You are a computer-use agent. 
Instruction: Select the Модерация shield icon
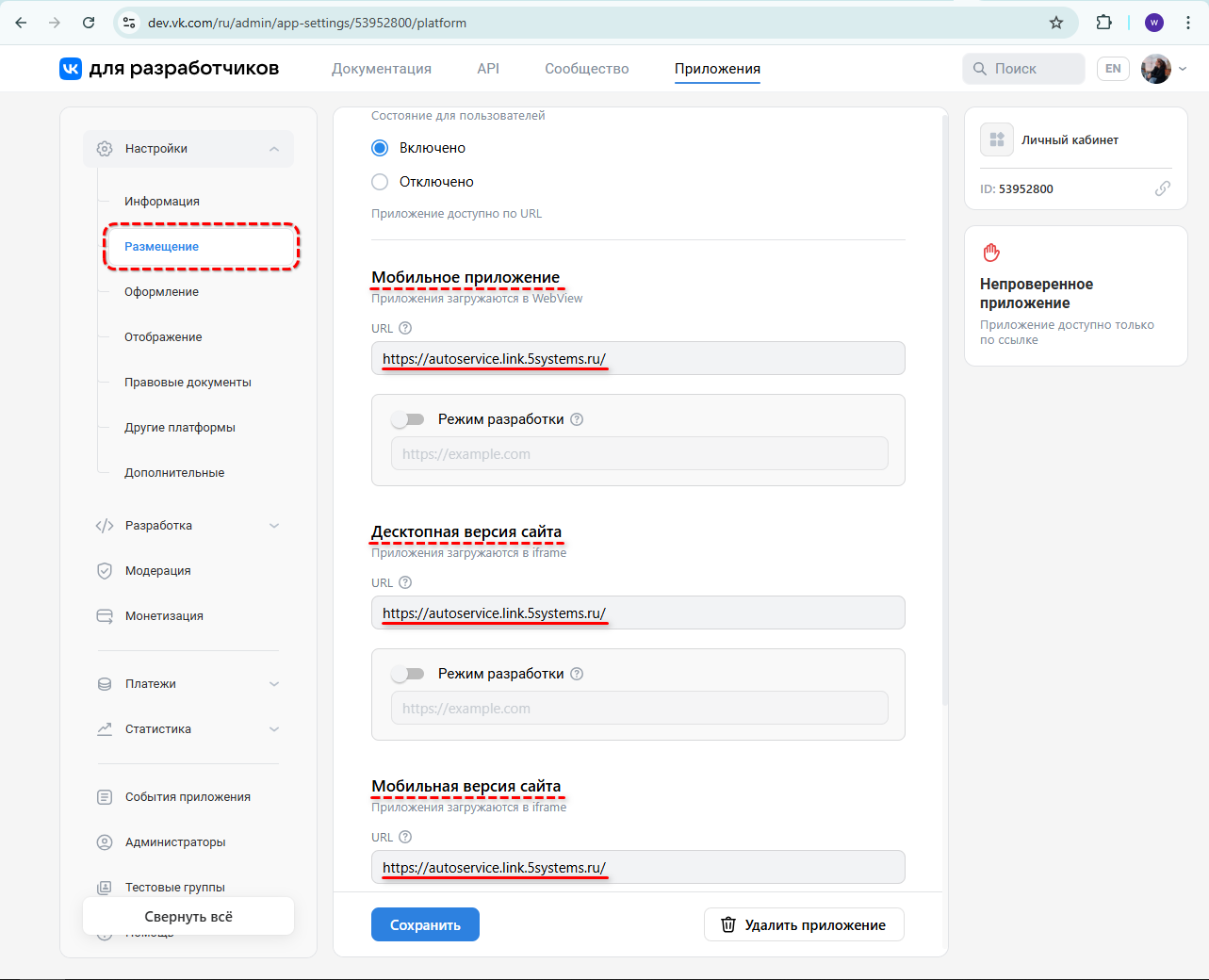(x=104, y=570)
